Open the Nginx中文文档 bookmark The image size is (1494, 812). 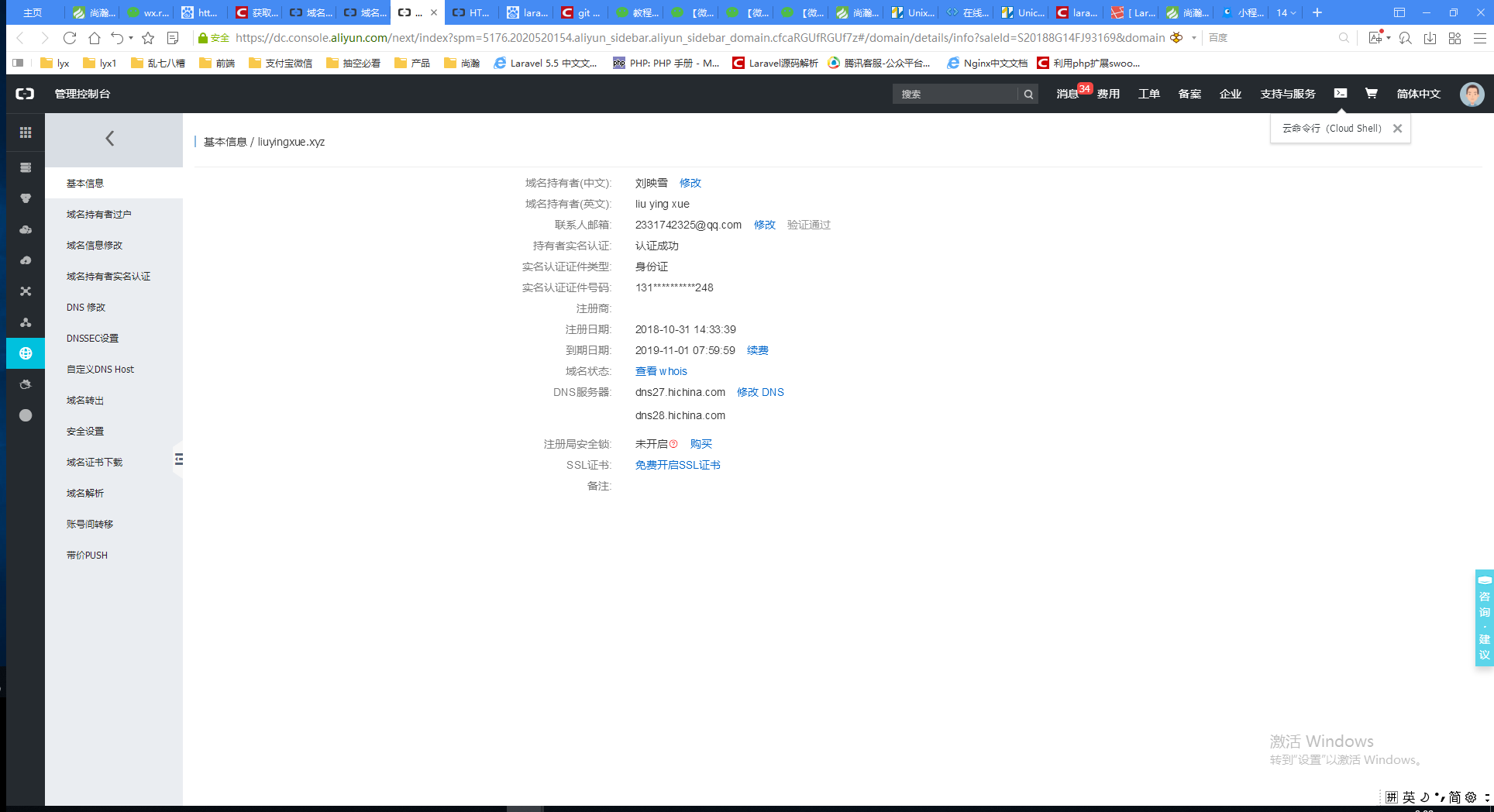(987, 63)
